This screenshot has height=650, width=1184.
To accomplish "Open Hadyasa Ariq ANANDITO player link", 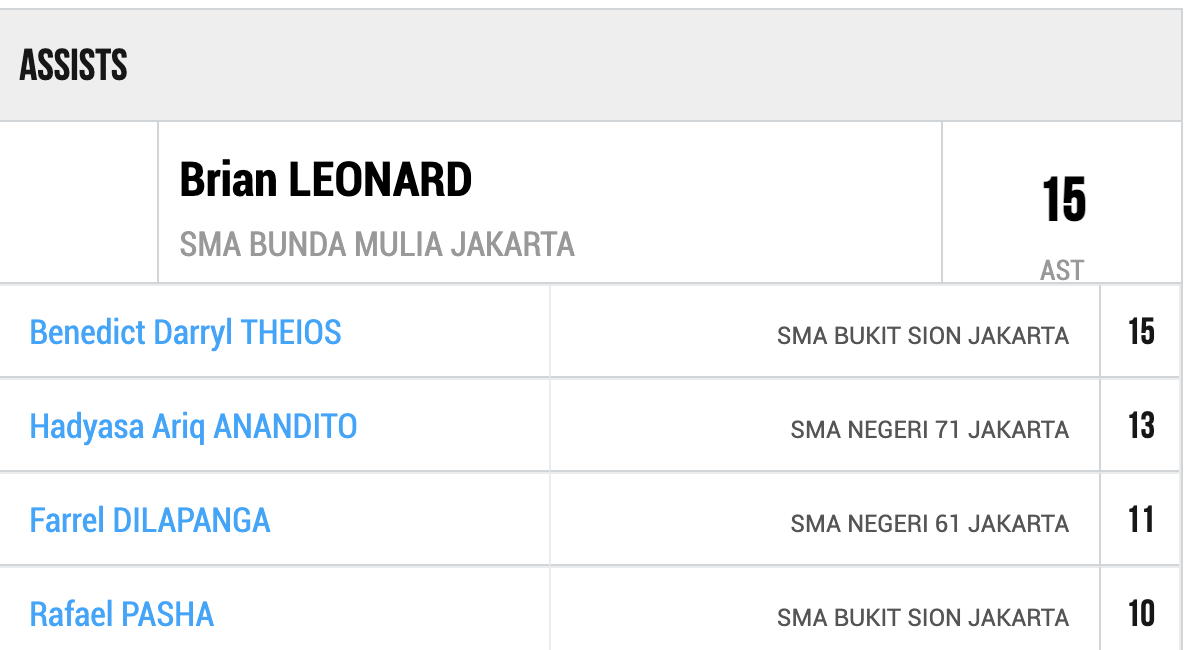I will click(x=193, y=427).
